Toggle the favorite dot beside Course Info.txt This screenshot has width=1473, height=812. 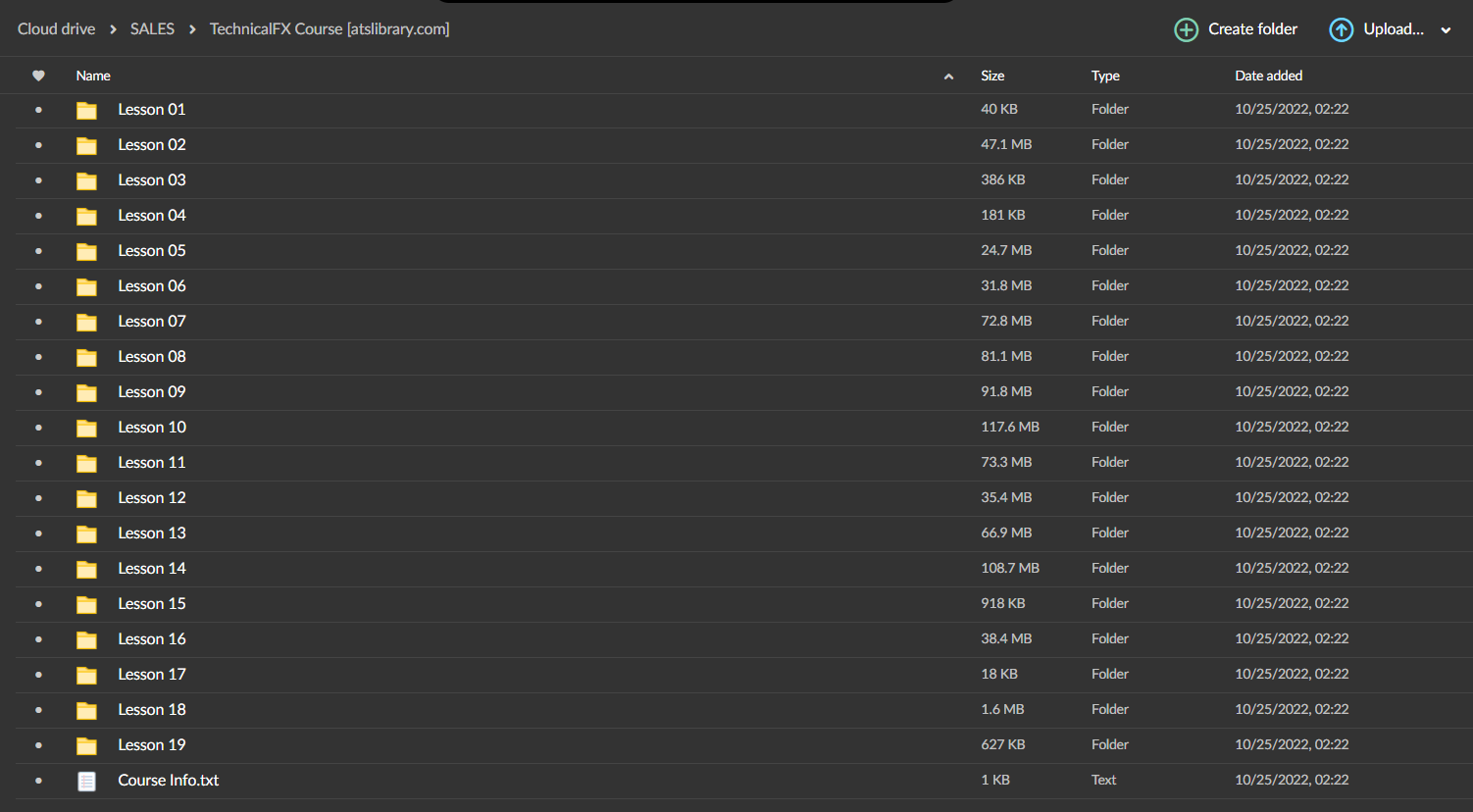coord(38,781)
